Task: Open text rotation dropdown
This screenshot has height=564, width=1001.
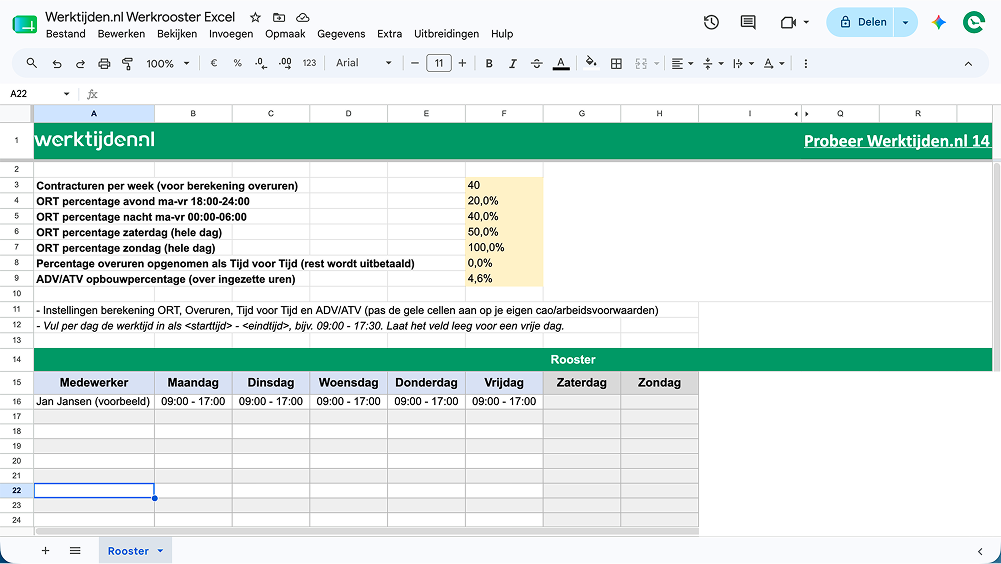Action: click(x=773, y=63)
